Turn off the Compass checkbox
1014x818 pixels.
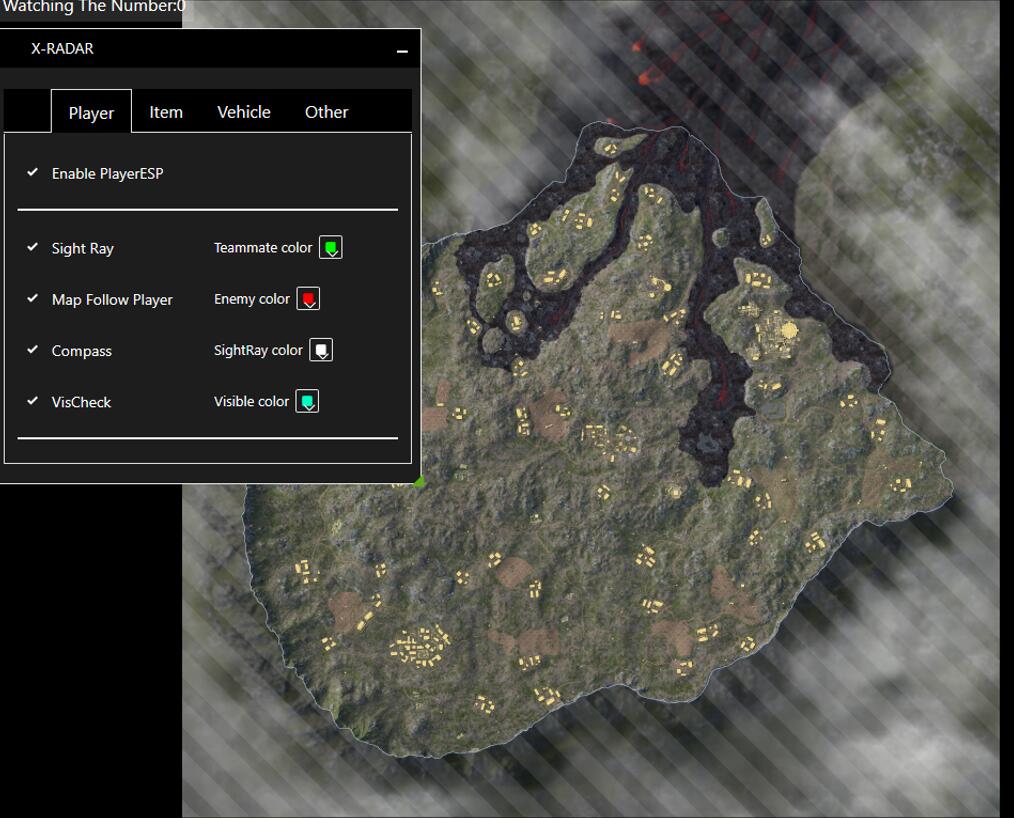tap(32, 350)
